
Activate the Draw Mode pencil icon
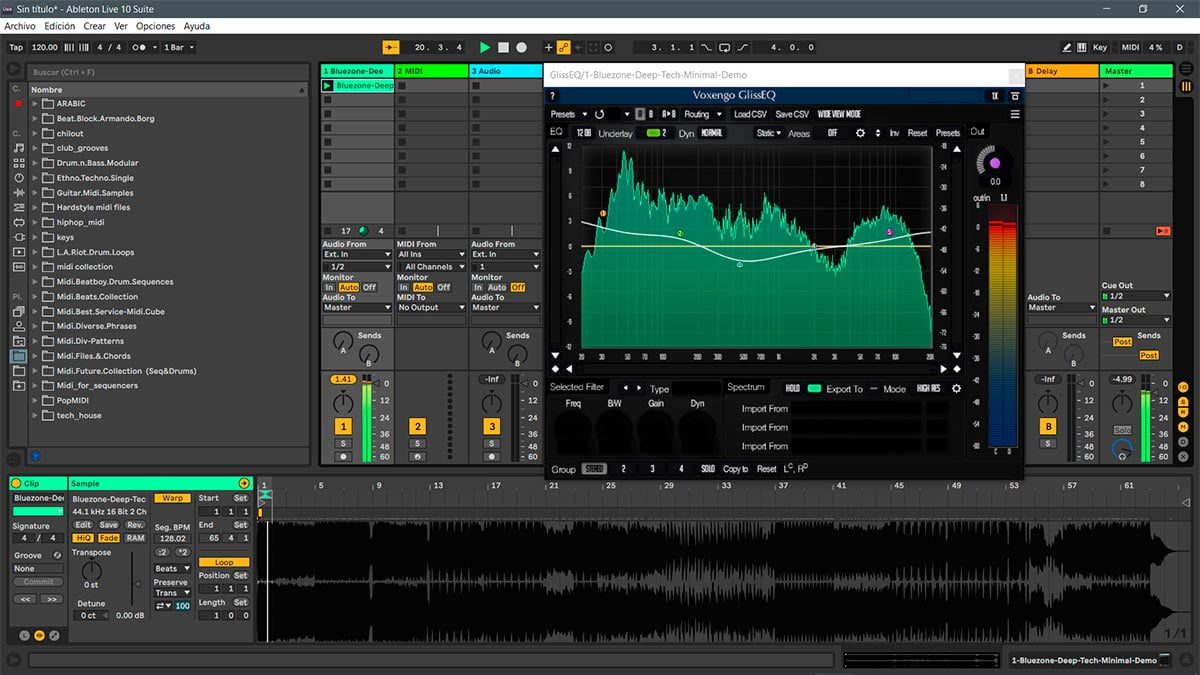(x=1067, y=47)
